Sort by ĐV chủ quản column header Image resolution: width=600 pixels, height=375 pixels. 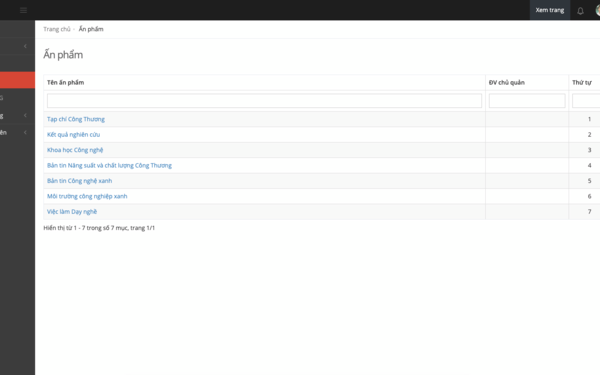point(507,82)
